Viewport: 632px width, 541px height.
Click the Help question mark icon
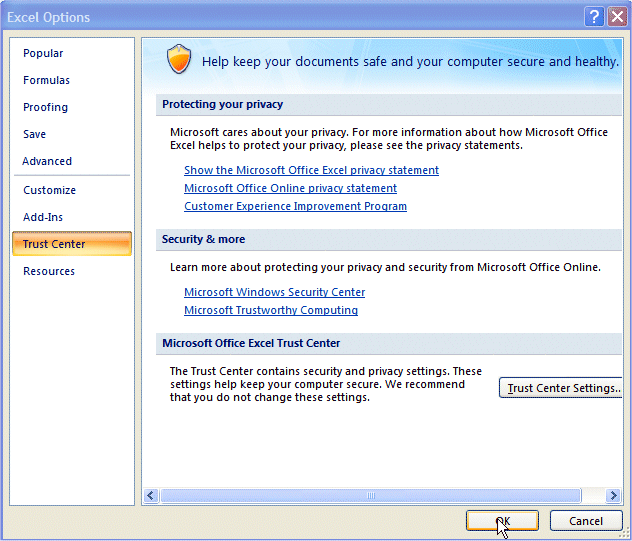pyautogui.click(x=594, y=17)
